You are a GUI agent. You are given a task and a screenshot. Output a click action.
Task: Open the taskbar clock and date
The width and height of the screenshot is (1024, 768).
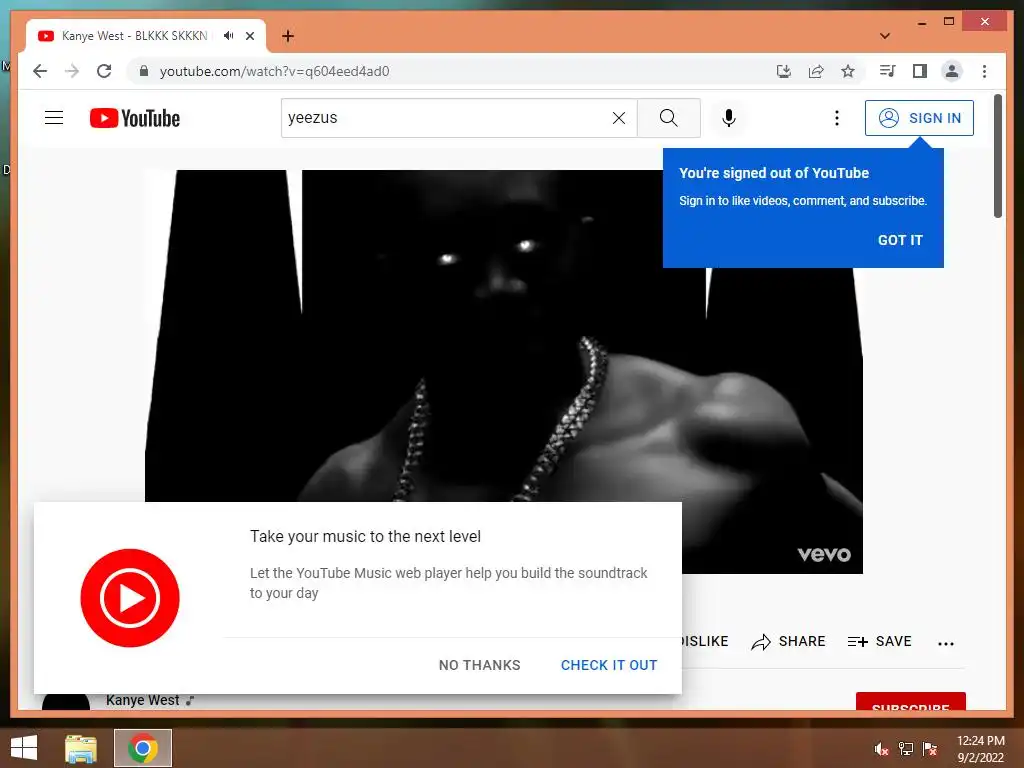[981, 749]
